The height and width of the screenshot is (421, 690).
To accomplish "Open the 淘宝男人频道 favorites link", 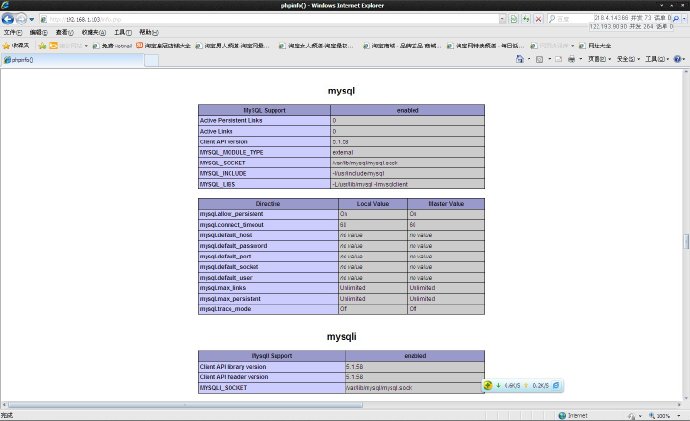I will (232, 46).
